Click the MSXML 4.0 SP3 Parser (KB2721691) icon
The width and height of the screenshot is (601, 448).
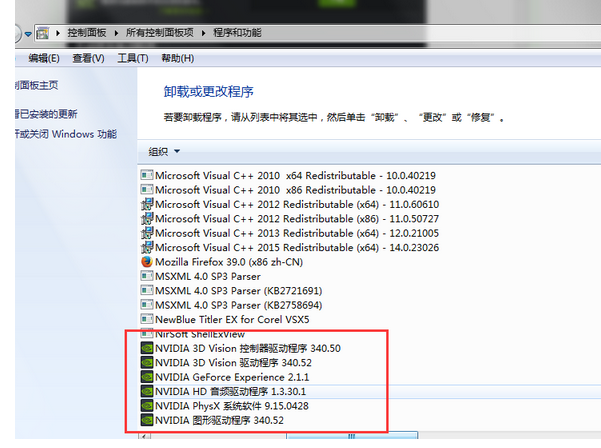click(x=147, y=290)
